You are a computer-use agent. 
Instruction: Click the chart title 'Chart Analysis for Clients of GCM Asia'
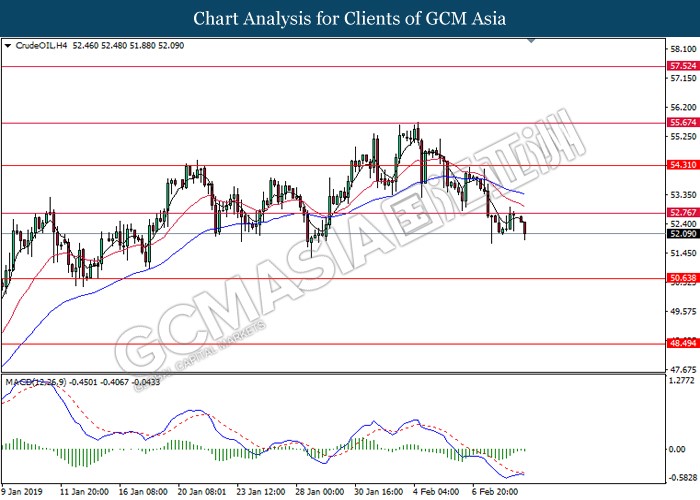(350, 18)
